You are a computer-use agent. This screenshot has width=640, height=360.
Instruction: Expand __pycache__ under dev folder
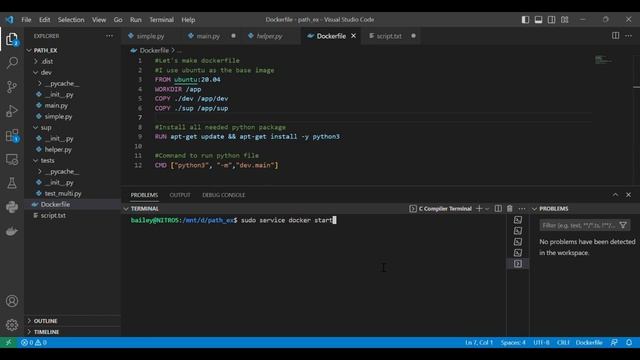pos(40,83)
